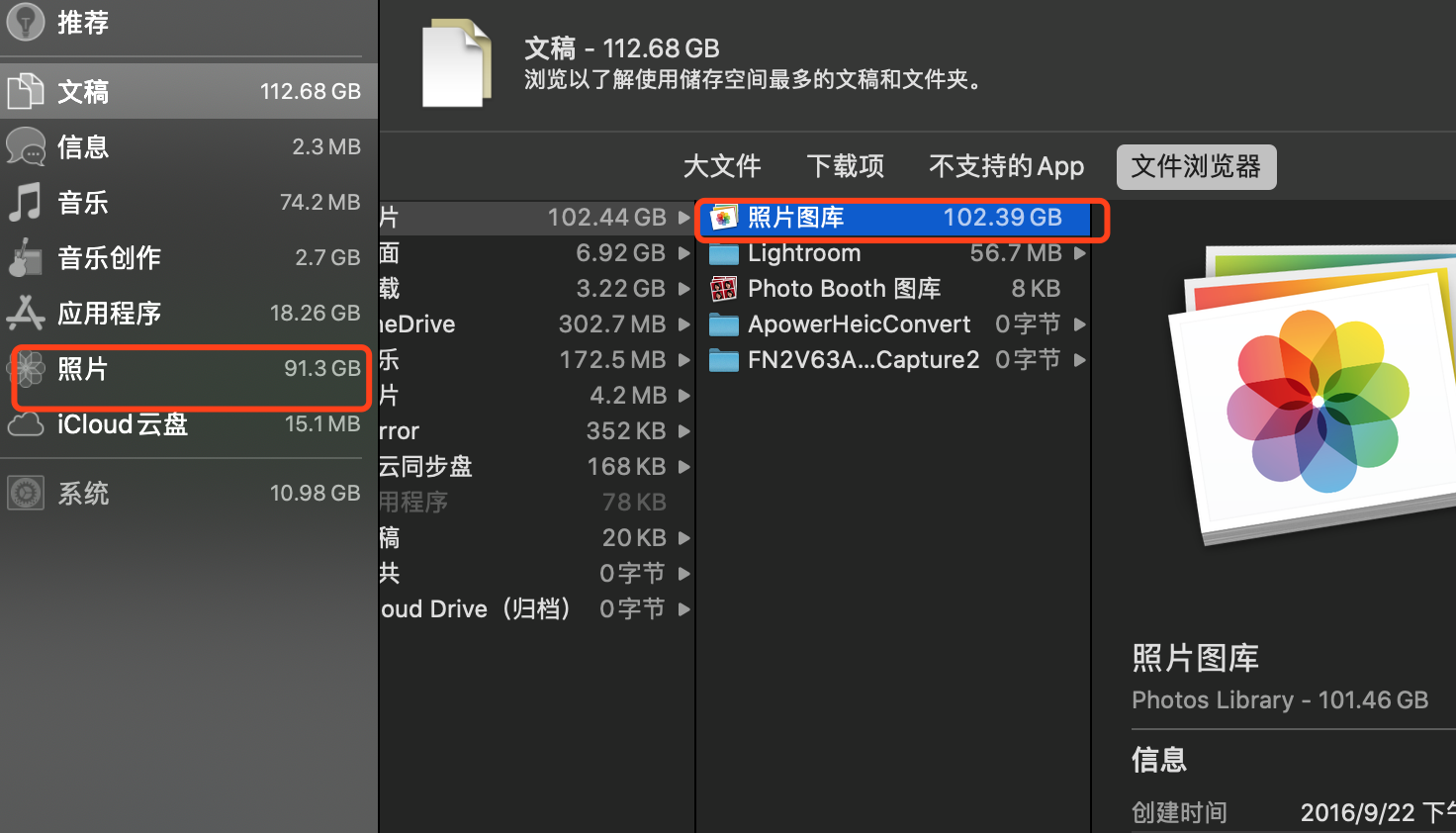The image size is (1456, 833).
Task: Expand the ApowerHeicConvert folder arrow
Action: pyautogui.click(x=1080, y=324)
